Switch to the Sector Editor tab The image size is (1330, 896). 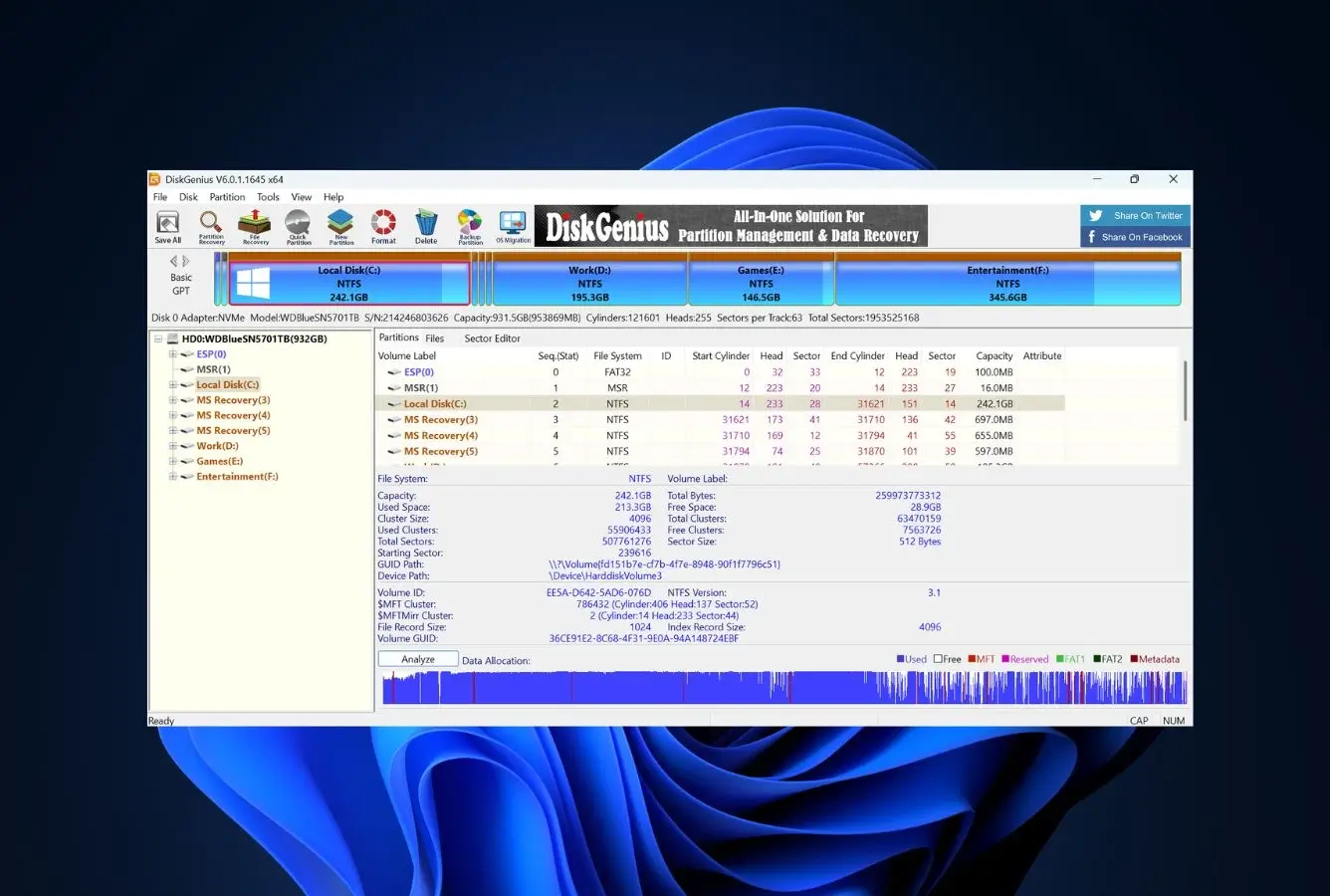[x=492, y=338]
